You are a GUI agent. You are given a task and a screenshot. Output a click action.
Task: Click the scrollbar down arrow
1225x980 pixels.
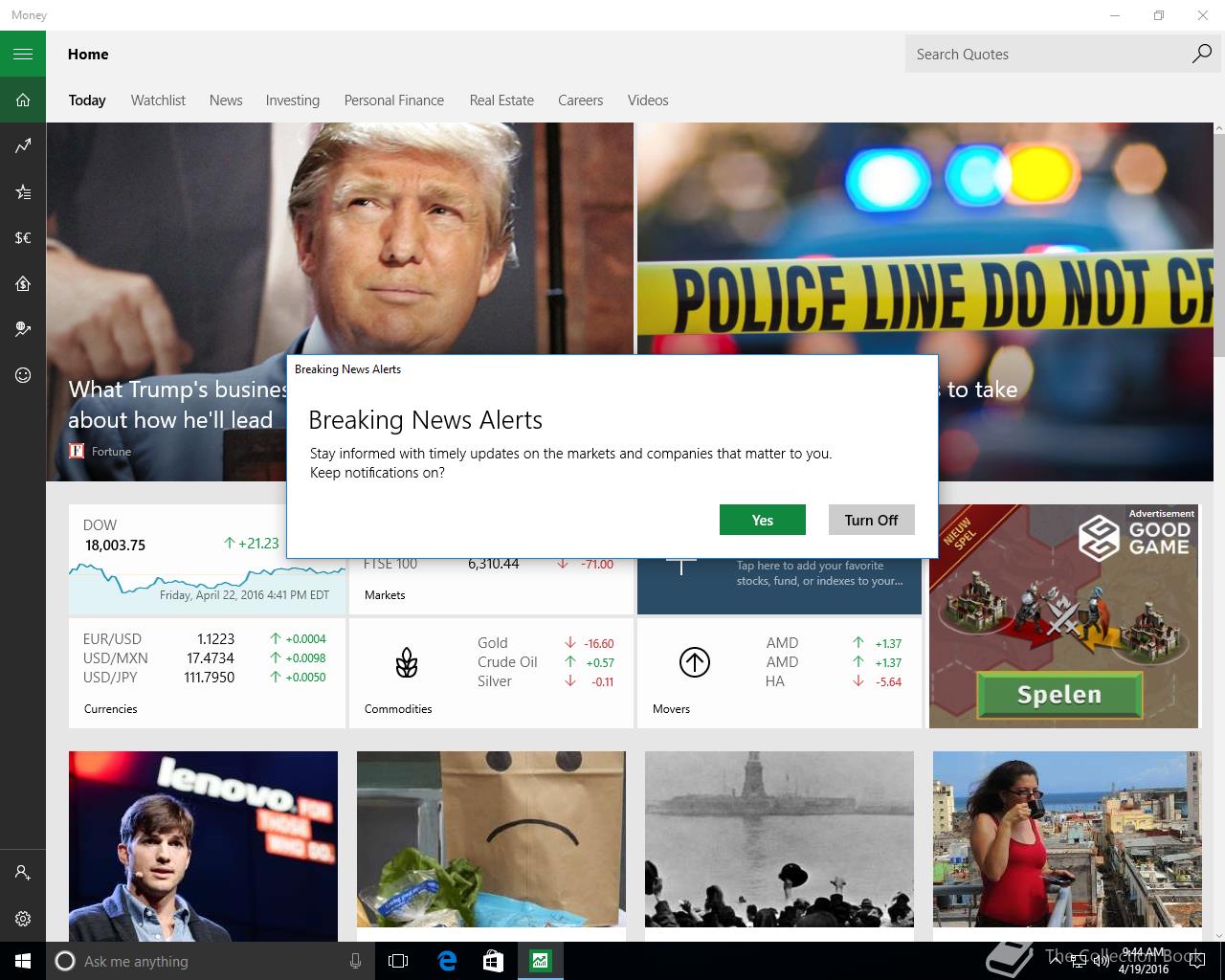pos(1219,936)
